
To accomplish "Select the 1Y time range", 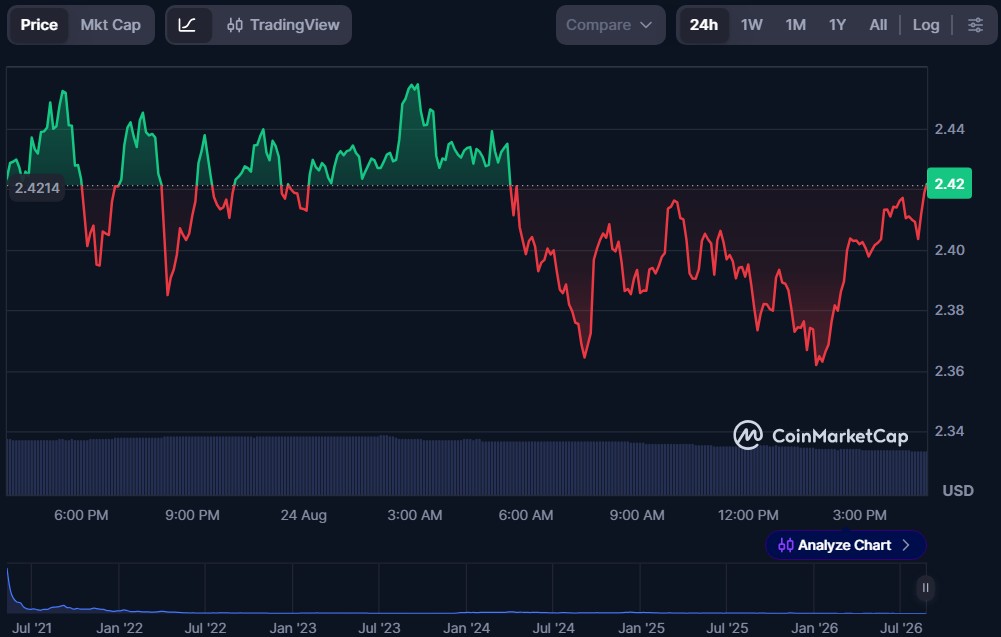I will coord(837,25).
